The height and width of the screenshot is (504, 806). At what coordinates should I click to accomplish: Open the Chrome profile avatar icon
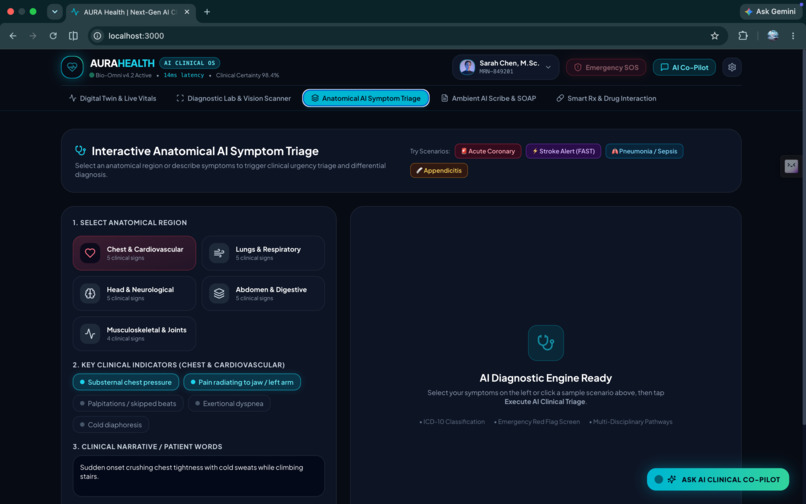pos(772,35)
